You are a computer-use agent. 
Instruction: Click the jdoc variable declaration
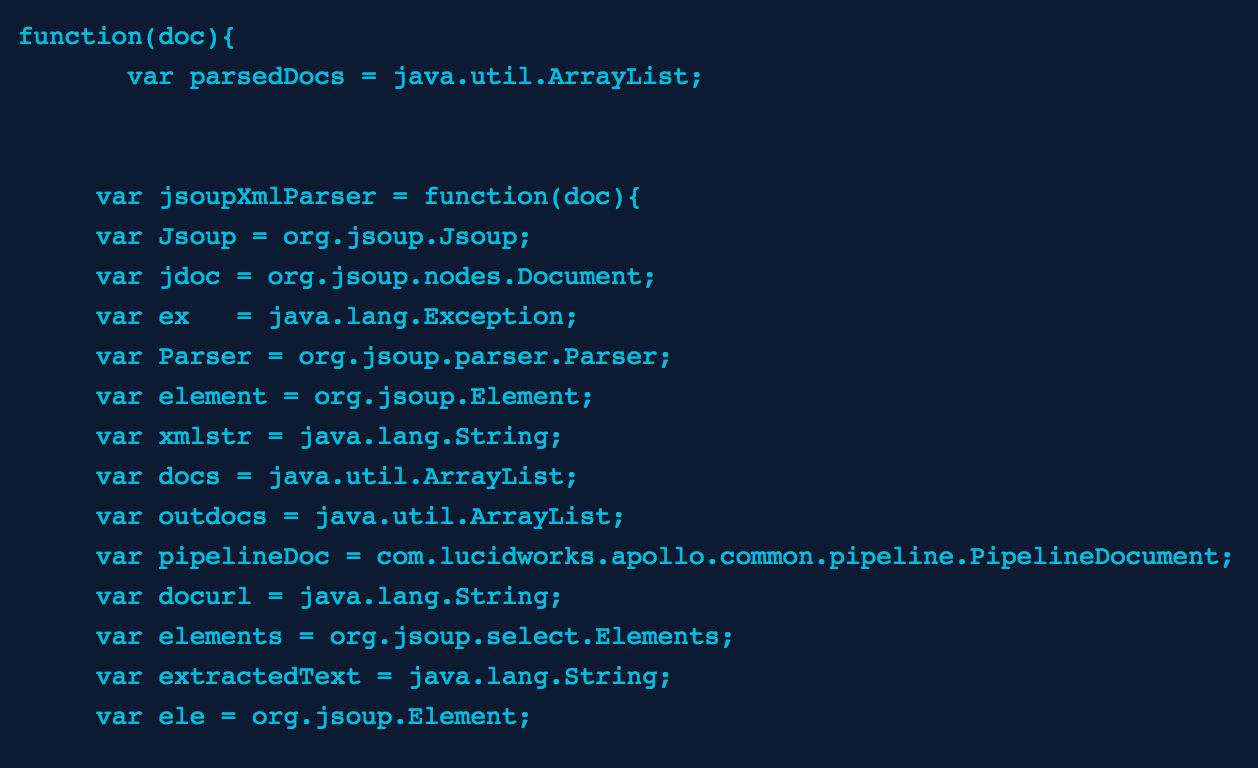(376, 277)
